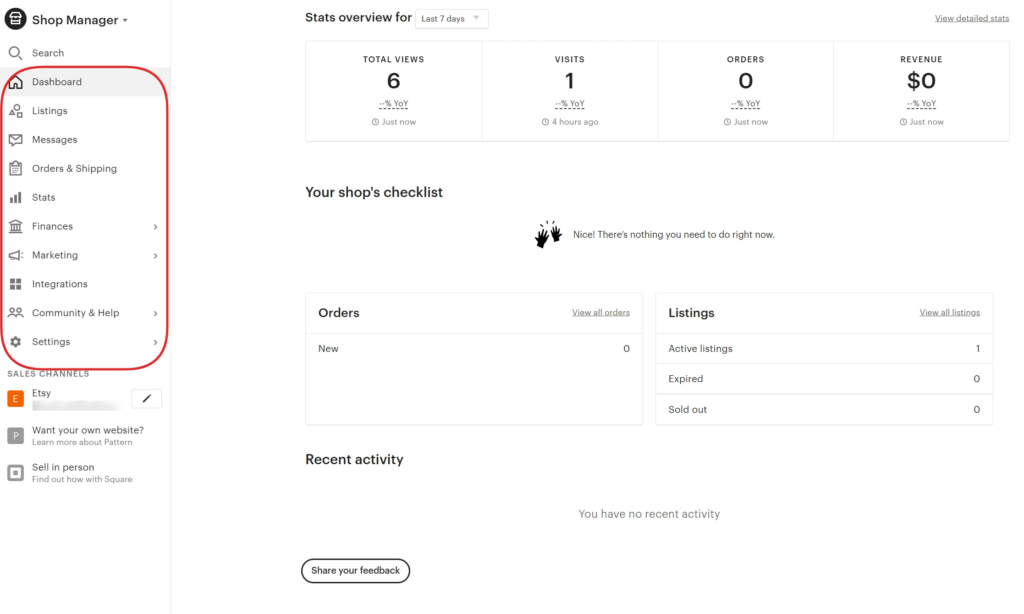Screen dimensions: 1024x614
Task: Open the Finances section icon
Action: [15, 226]
